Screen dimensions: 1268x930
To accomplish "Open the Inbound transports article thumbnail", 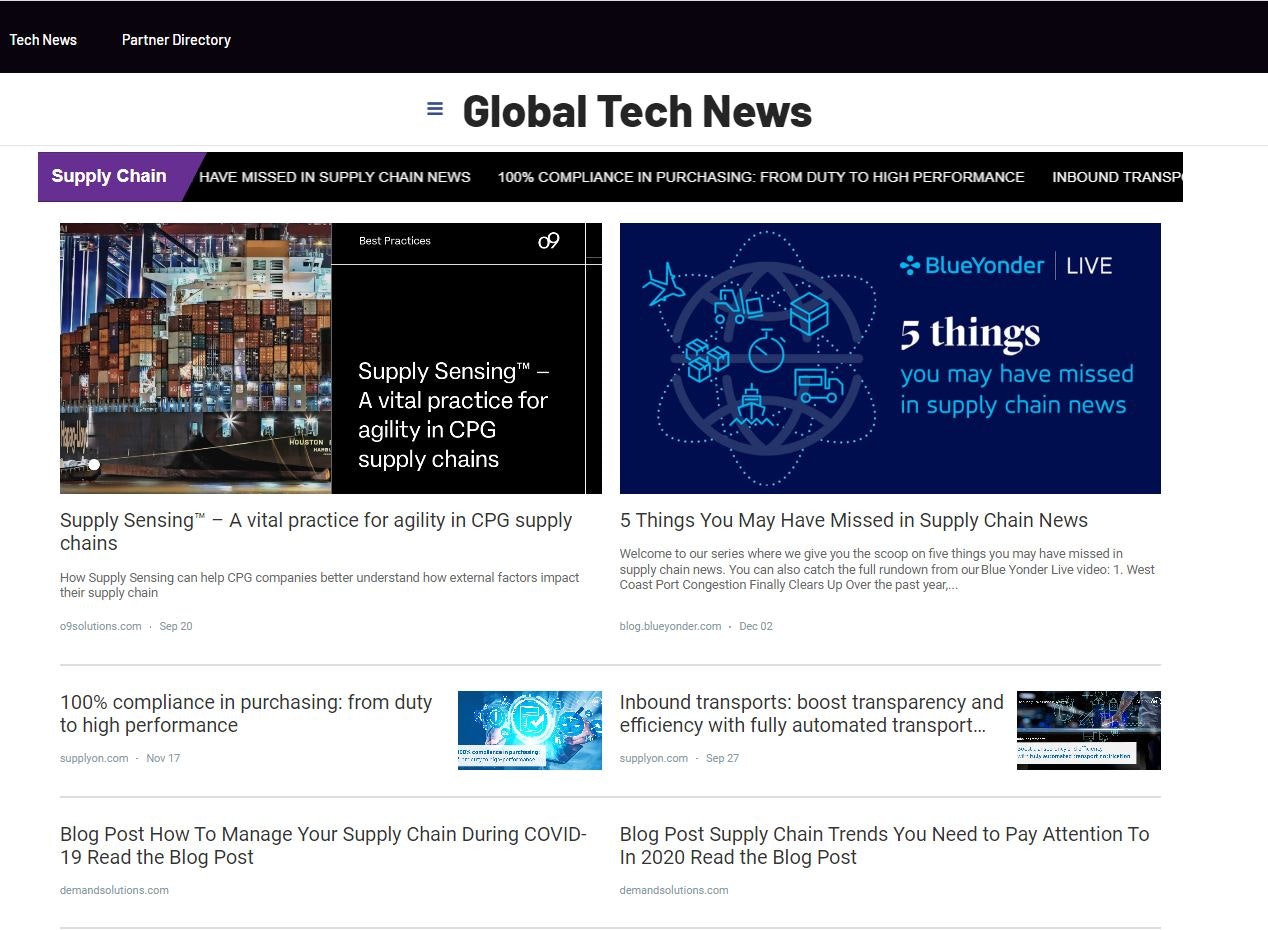I will click(x=1089, y=730).
